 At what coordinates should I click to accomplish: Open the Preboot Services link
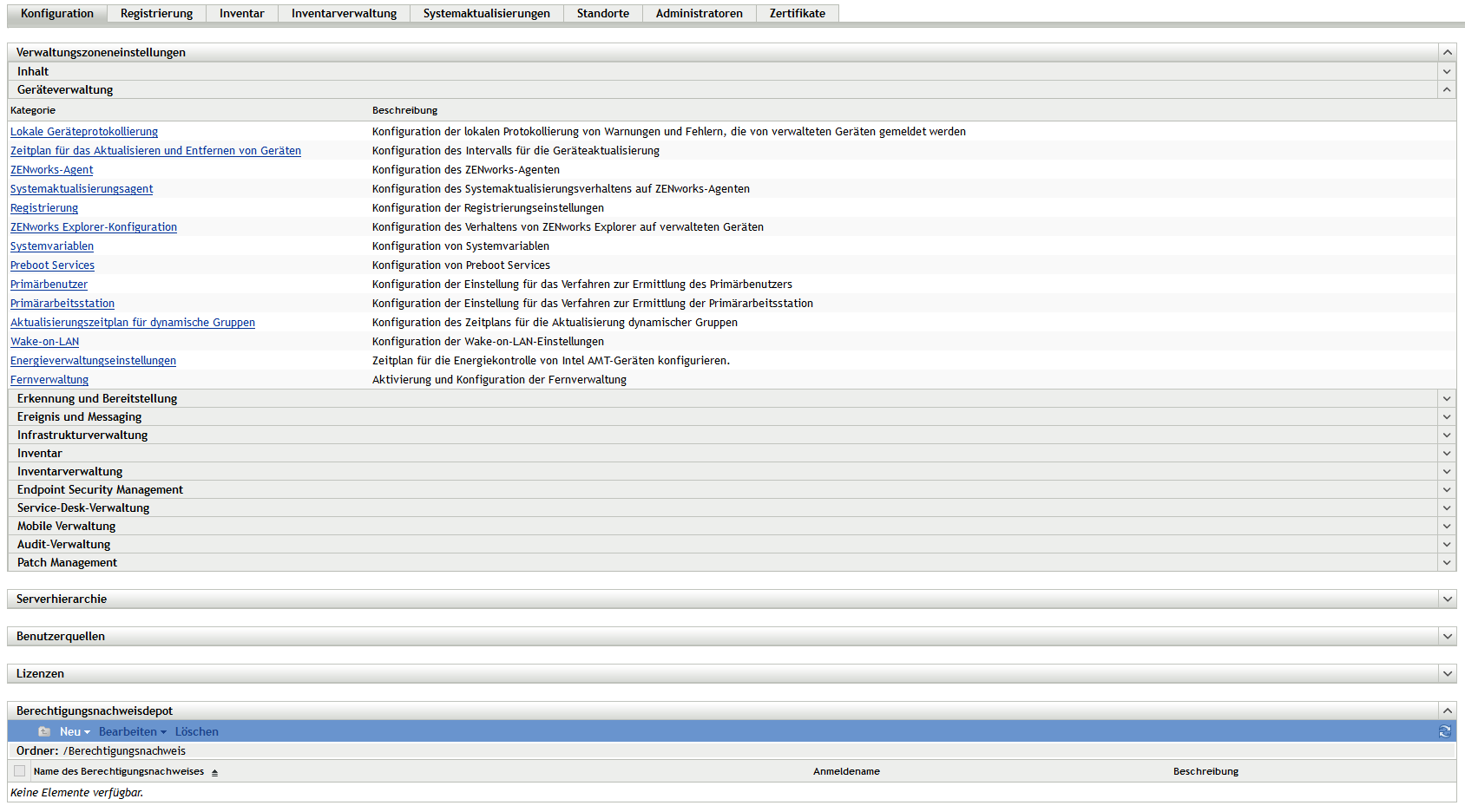[x=53, y=265]
